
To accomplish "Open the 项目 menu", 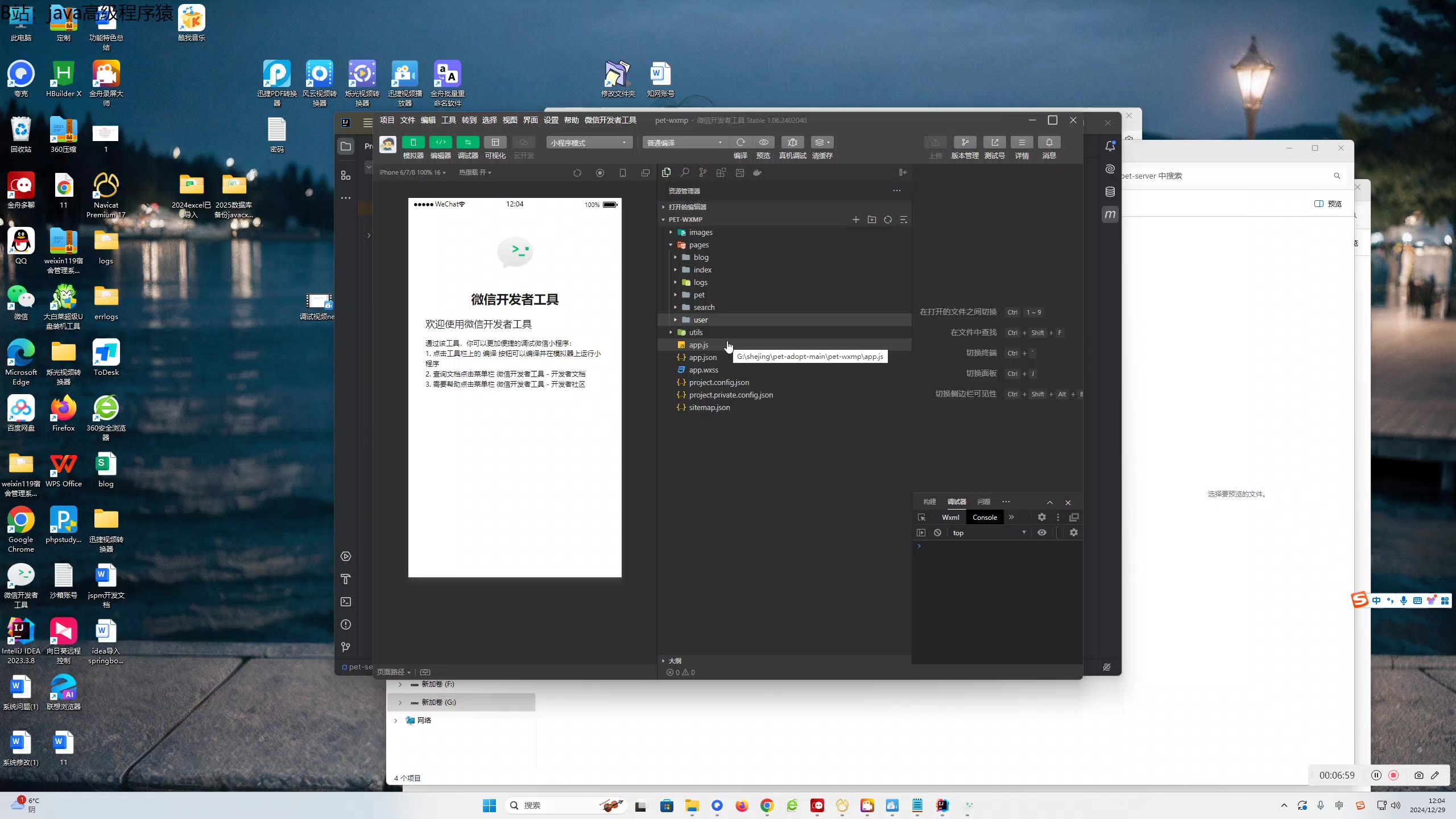I will tap(387, 120).
